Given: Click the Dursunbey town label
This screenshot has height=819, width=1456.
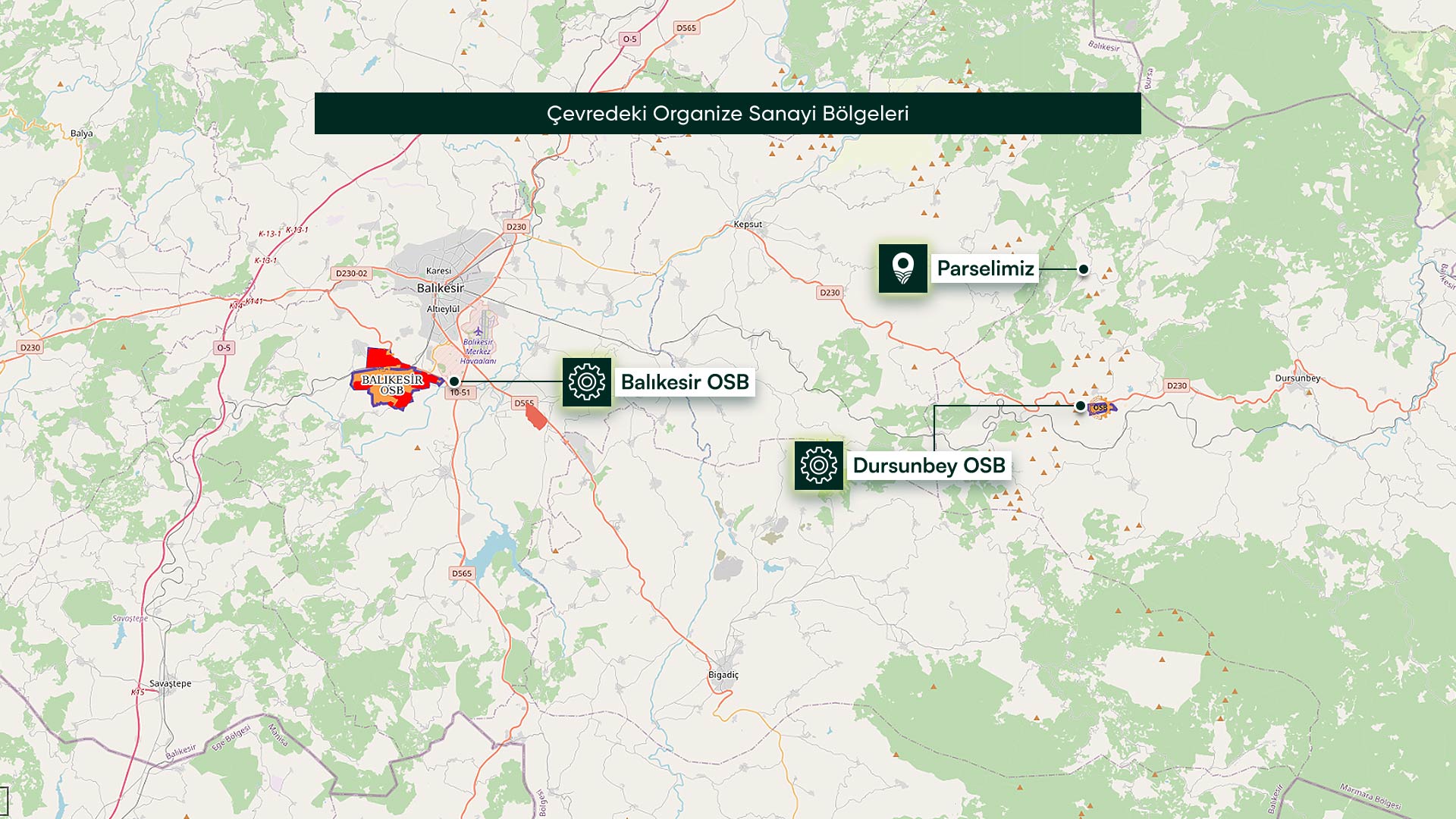Looking at the screenshot, I should 1297,378.
